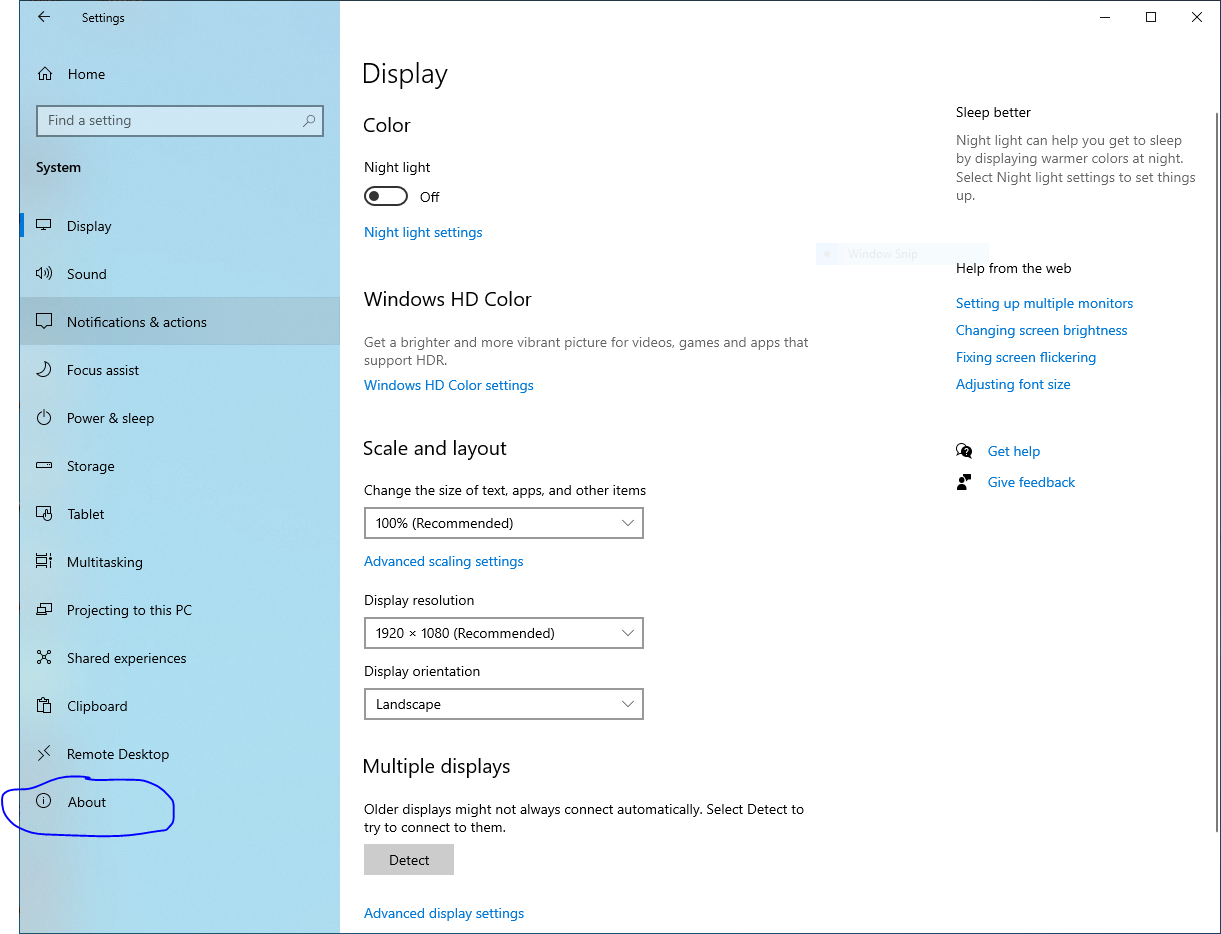Select Tablet in the sidebar

[180, 514]
